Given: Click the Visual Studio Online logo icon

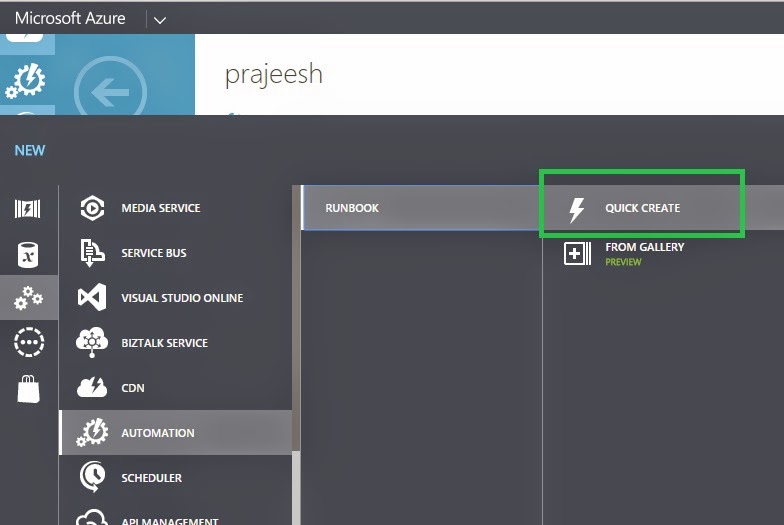Looking at the screenshot, I should (92, 298).
